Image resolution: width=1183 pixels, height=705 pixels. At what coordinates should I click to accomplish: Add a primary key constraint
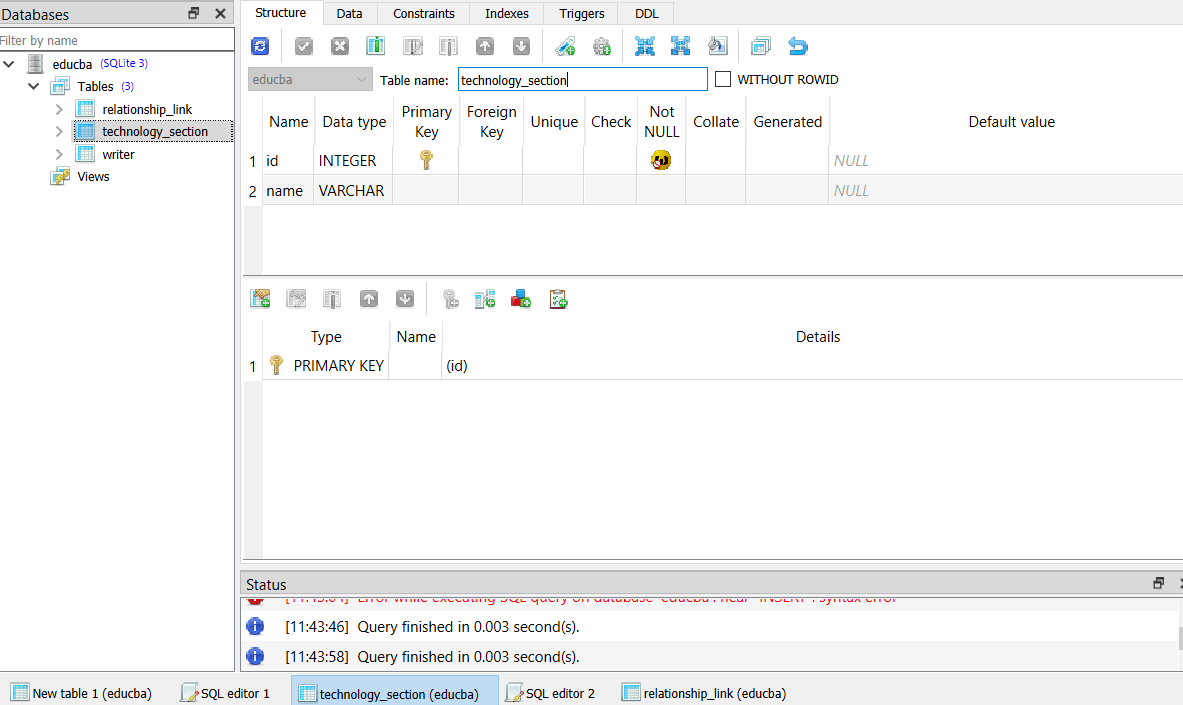point(450,298)
